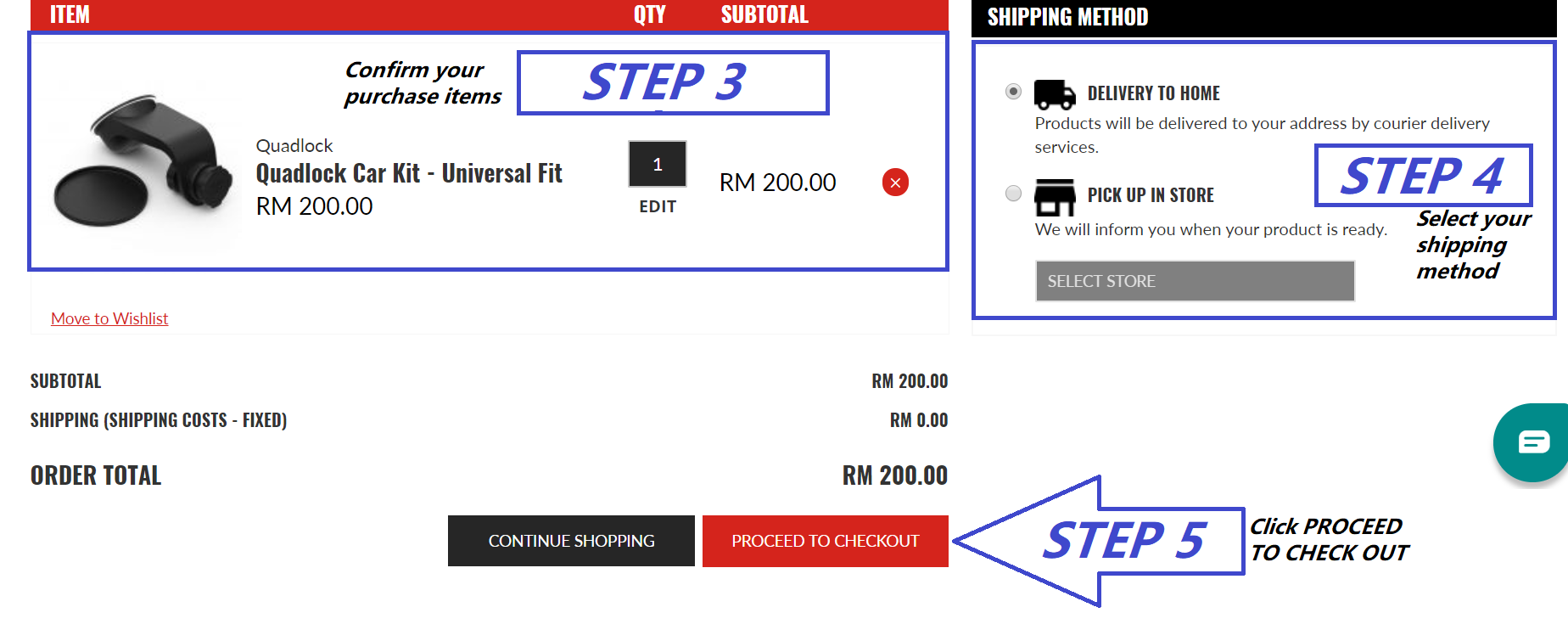Select the Delivery to Home radio button
The image size is (1568, 641).
click(1013, 92)
